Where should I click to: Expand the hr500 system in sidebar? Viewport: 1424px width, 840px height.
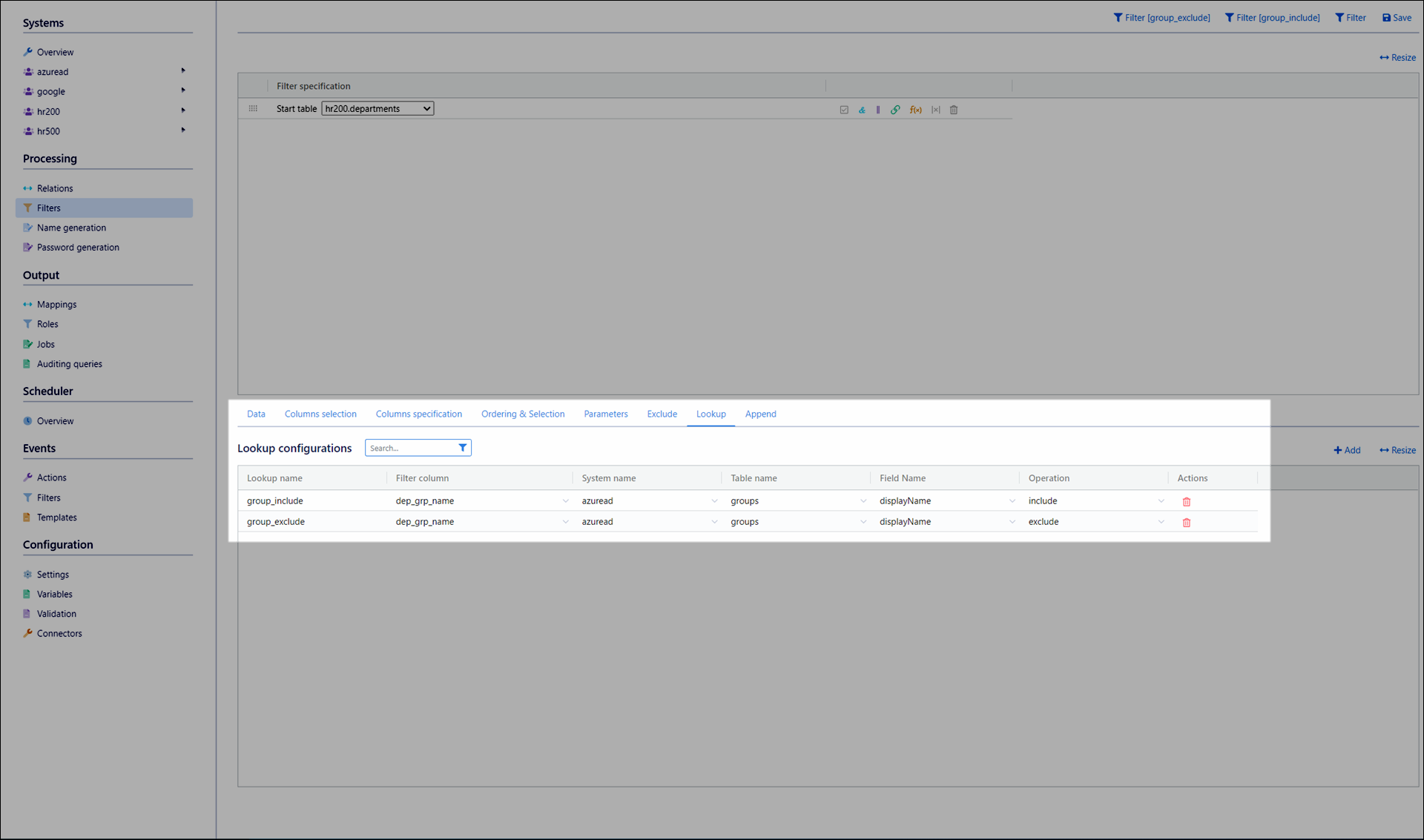coord(183,130)
